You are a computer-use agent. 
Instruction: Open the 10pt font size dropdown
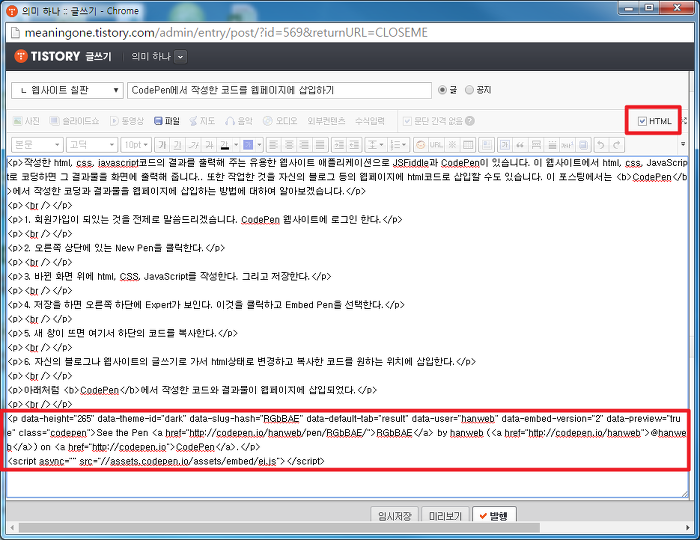click(137, 145)
